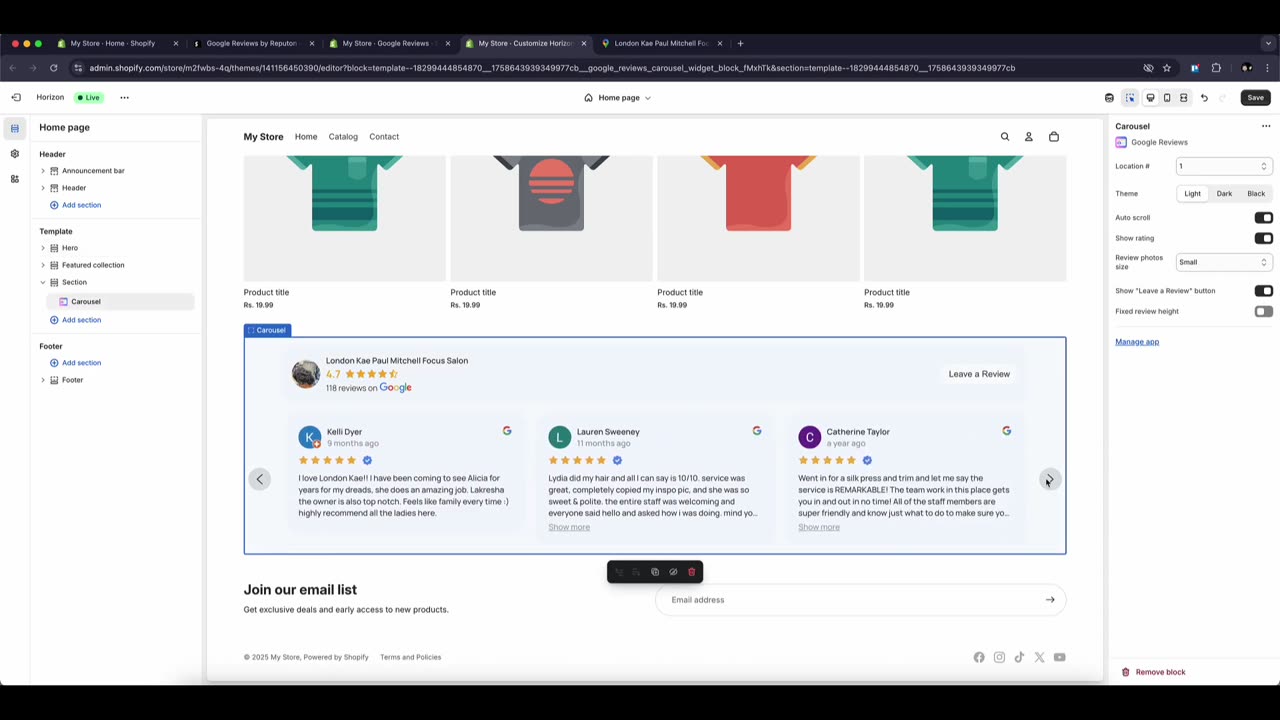The width and height of the screenshot is (1280, 720).
Task: Click the Email address input field
Action: pyautogui.click(x=860, y=600)
